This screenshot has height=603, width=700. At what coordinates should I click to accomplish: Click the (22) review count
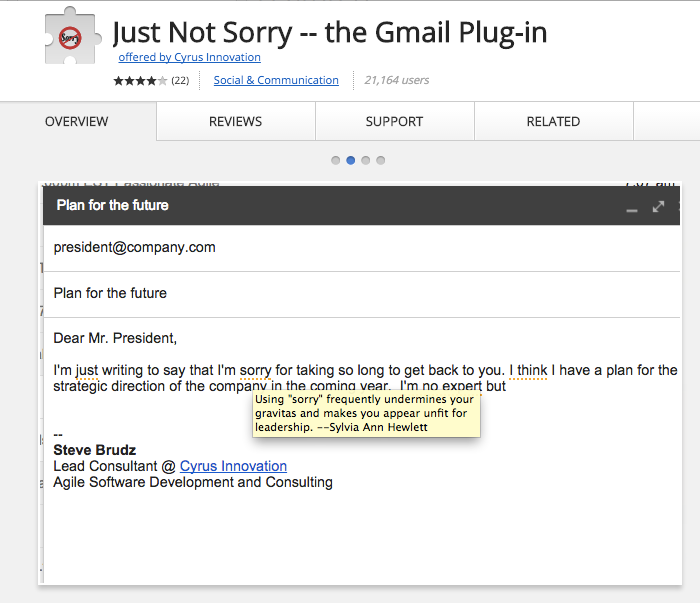[x=180, y=80]
